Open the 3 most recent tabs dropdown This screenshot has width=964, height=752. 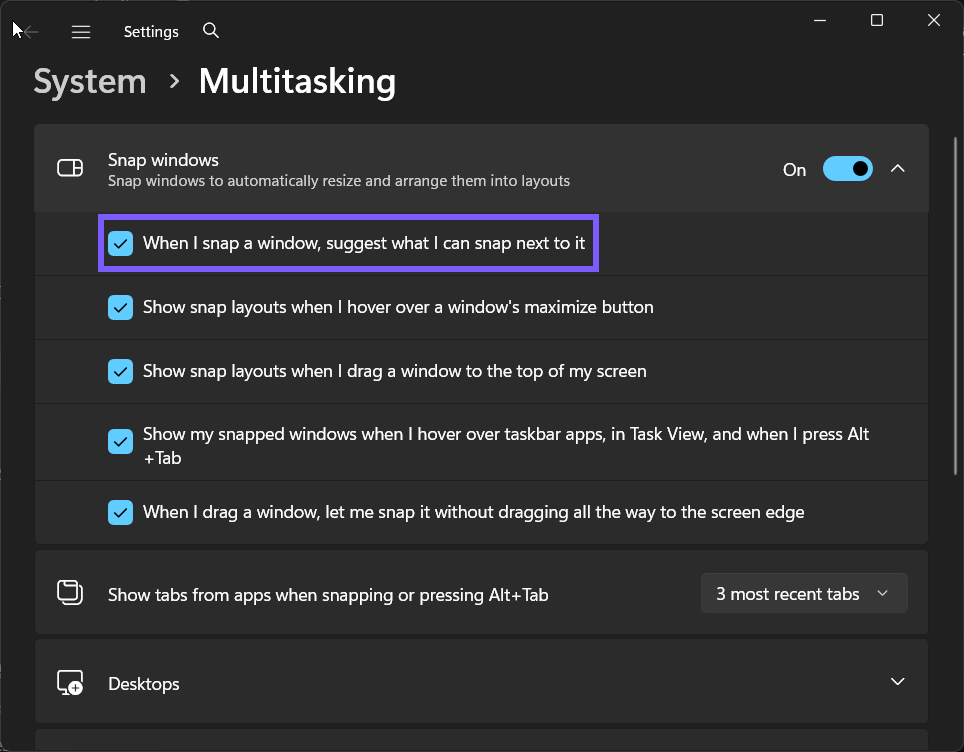tap(804, 593)
